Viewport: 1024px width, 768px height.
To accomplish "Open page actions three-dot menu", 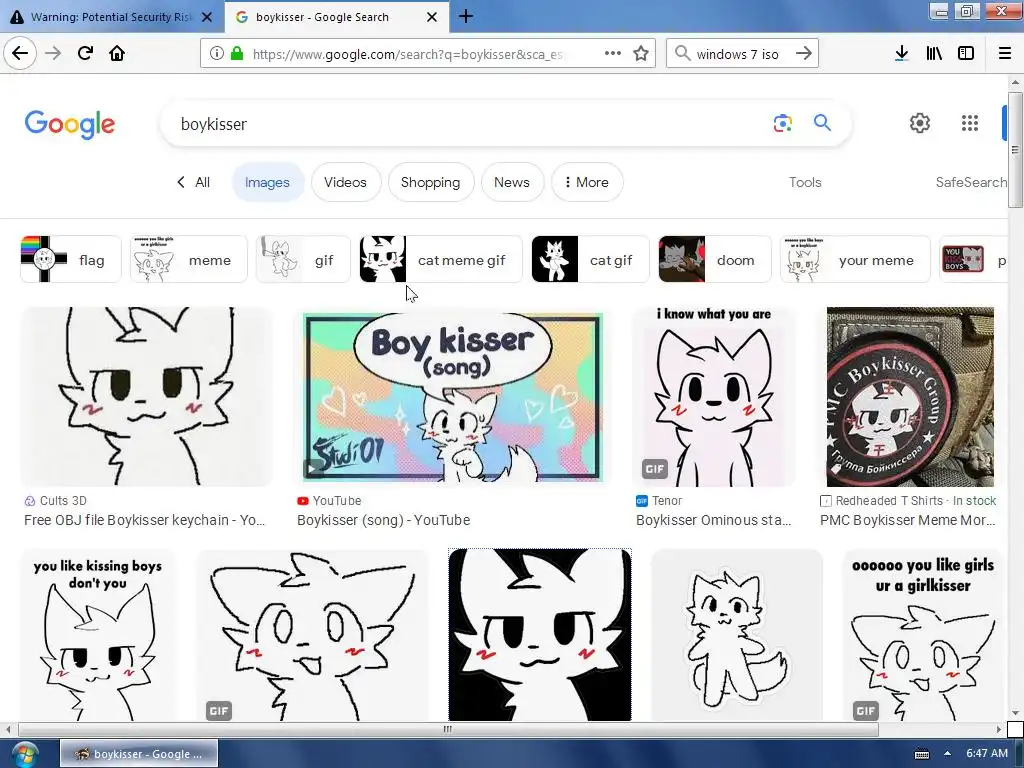I will click(x=613, y=54).
